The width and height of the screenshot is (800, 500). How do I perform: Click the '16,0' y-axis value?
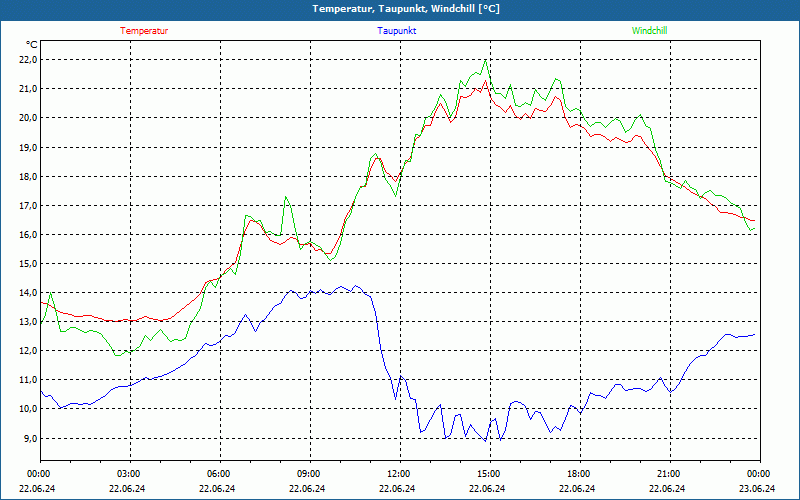pos(28,235)
